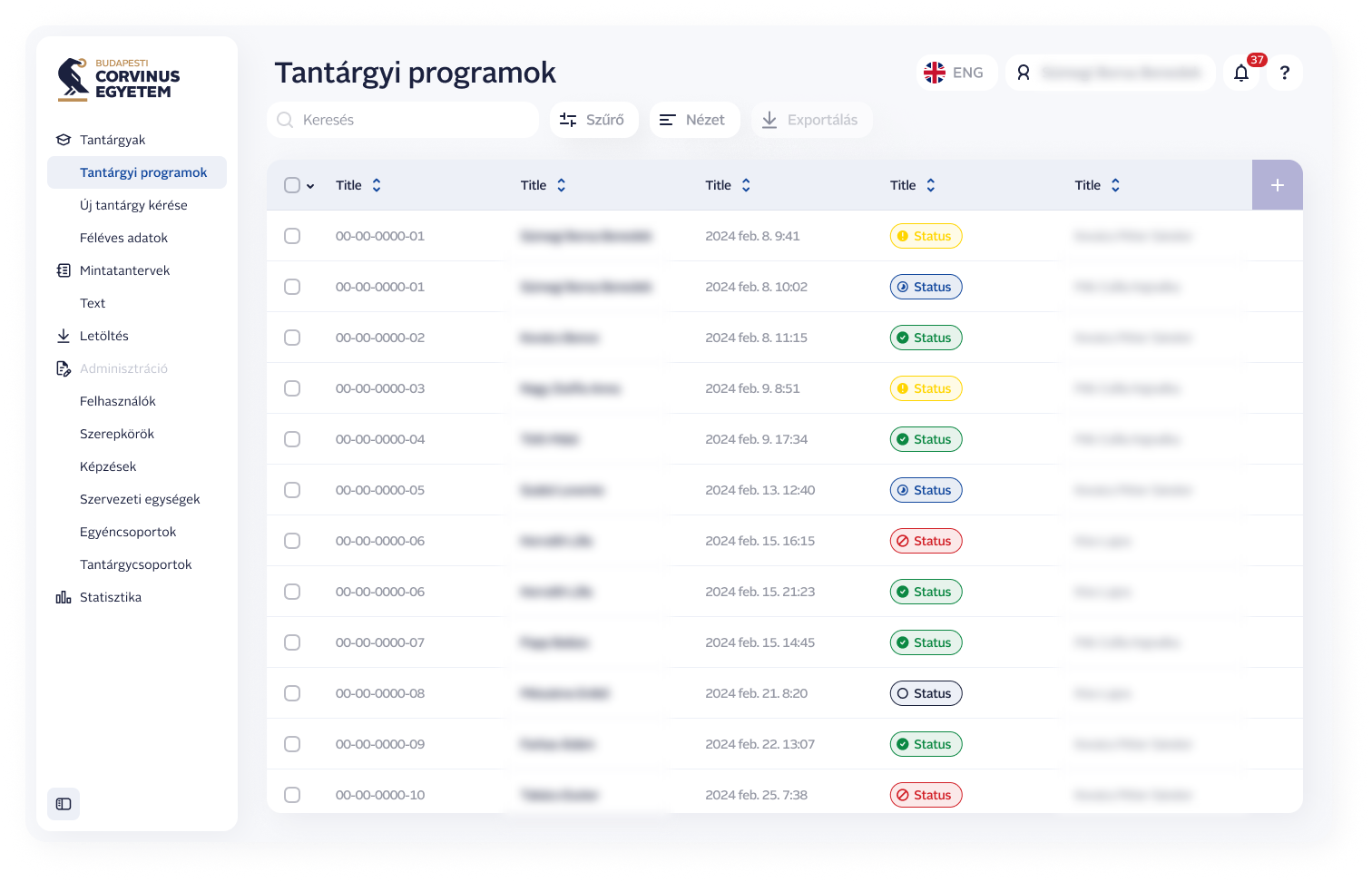Viewport: 1372px width, 882px height.
Task: Click the Mintatantervek list icon
Action: 64,270
